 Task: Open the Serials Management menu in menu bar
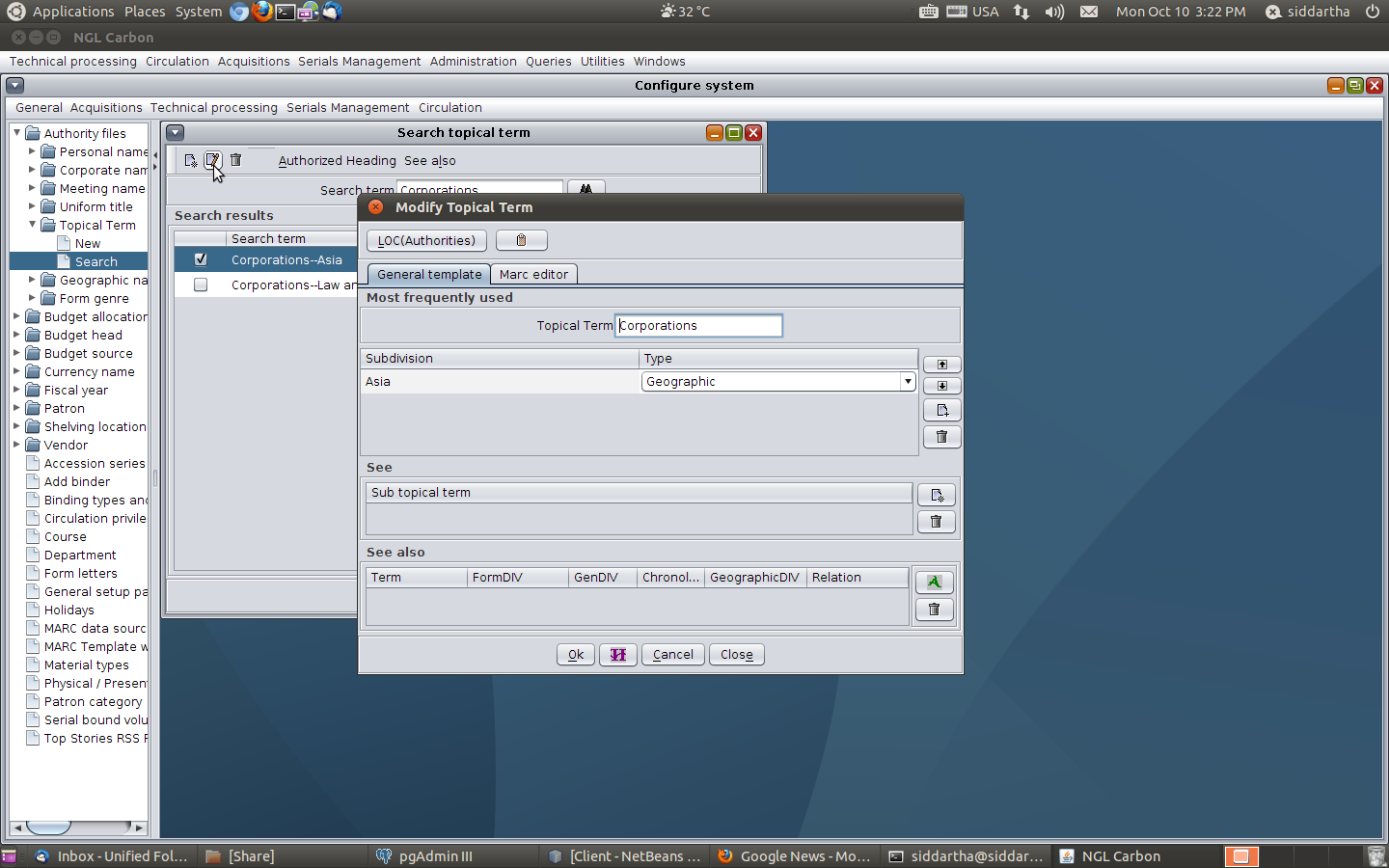(x=359, y=62)
